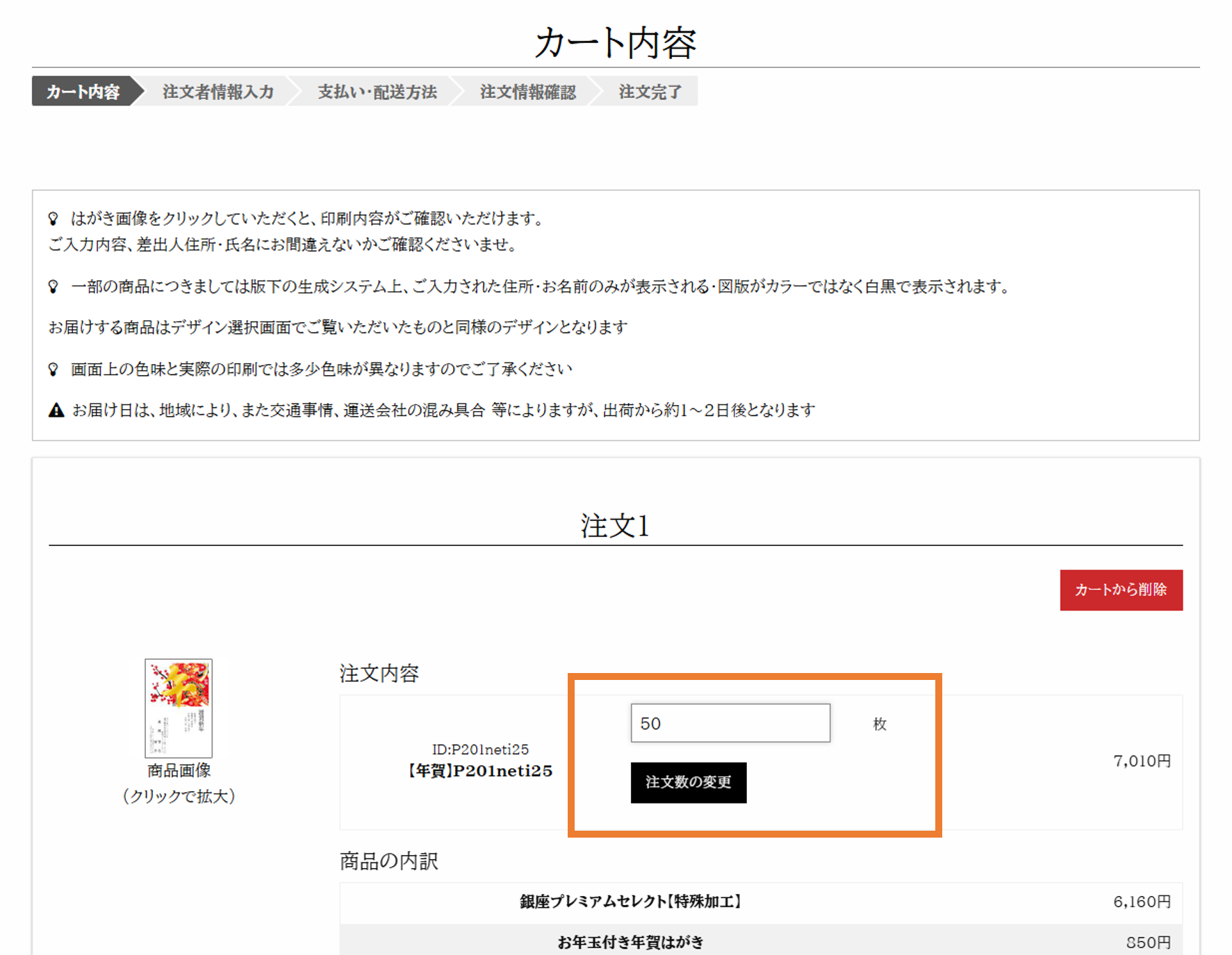
Task: Click the 7,010円 order total
Action: [x=1142, y=761]
